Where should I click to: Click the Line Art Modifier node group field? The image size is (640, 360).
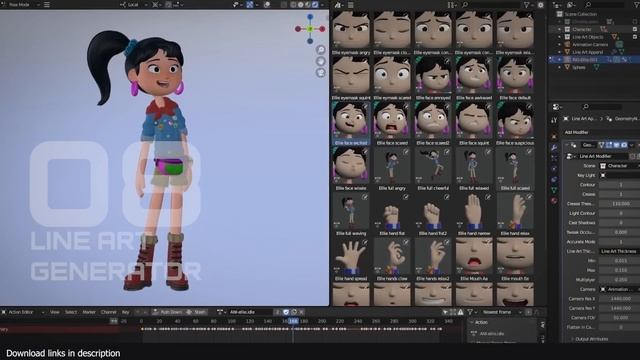pos(603,156)
